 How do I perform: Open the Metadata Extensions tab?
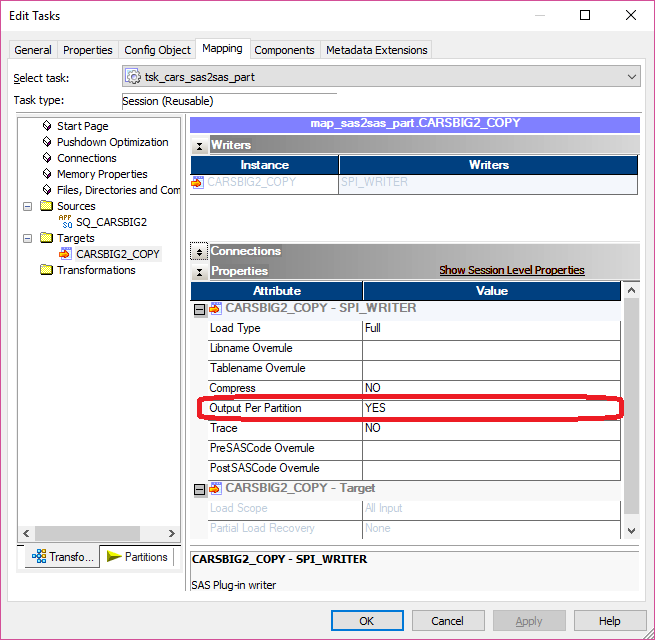(376, 50)
